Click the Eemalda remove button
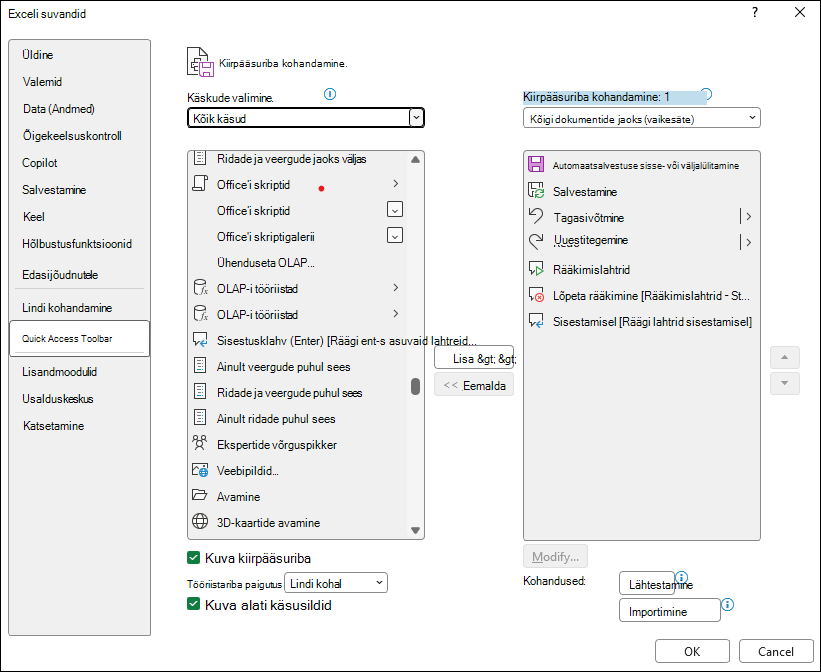Viewport: 821px width, 672px height. click(474, 385)
